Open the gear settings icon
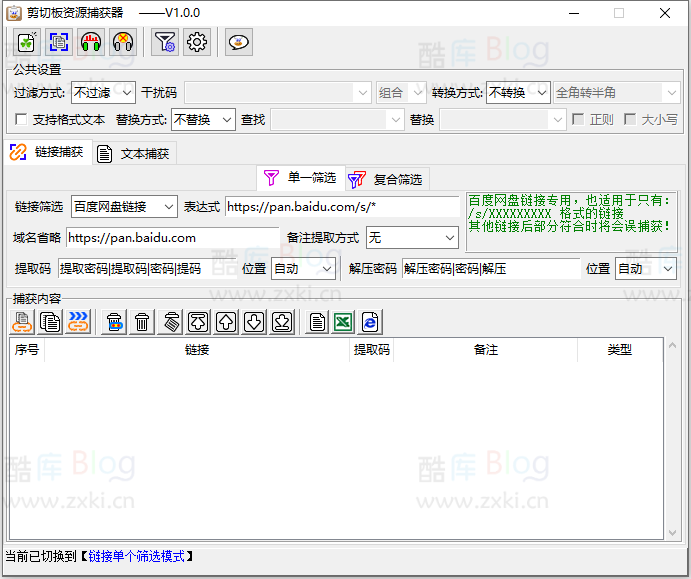The image size is (691, 579). tap(197, 42)
